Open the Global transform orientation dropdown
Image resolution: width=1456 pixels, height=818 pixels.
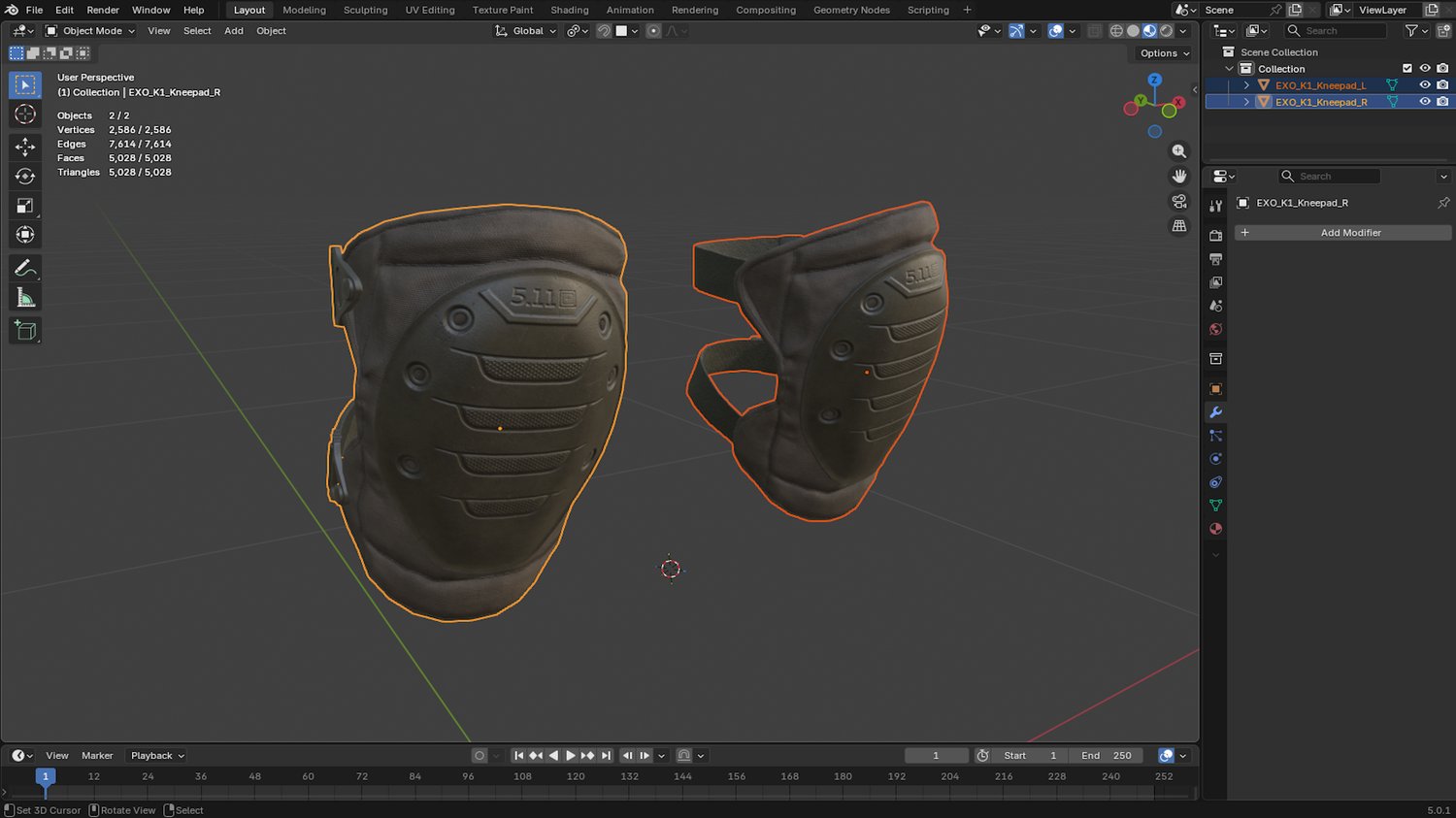[x=526, y=31]
